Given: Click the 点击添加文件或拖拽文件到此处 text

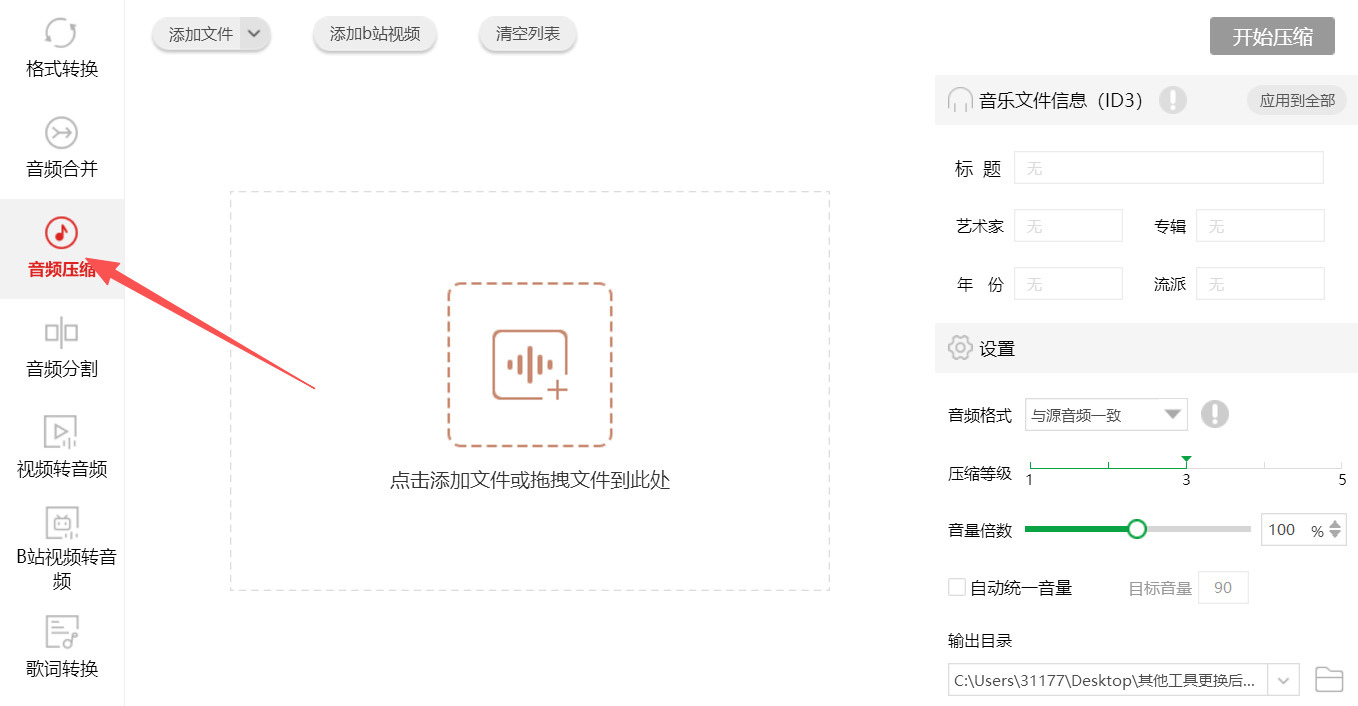Looking at the screenshot, I should (530, 480).
